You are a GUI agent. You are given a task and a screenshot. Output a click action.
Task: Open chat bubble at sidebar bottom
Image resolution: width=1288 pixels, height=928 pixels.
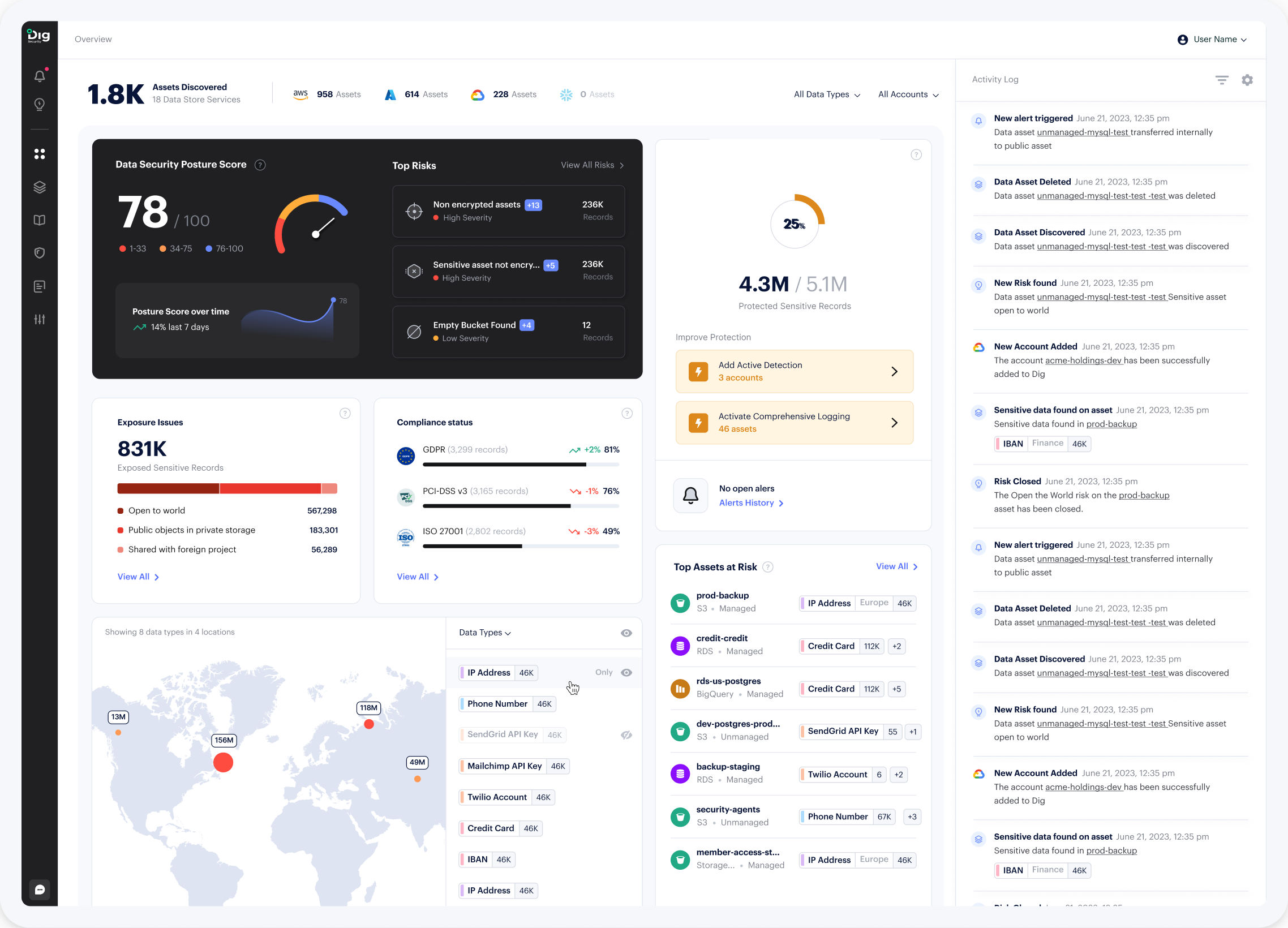coord(39,890)
